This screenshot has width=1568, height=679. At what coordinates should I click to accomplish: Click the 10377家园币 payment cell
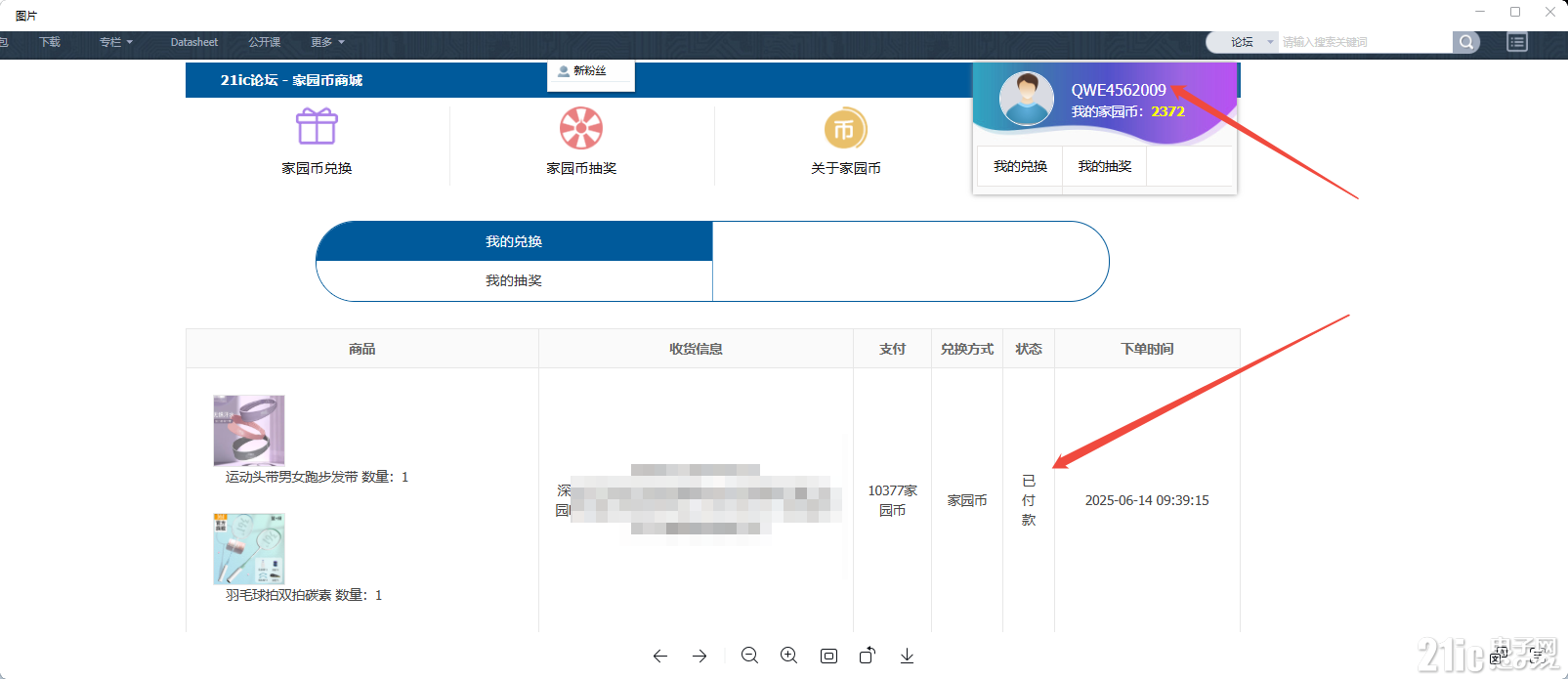pyautogui.click(x=893, y=500)
